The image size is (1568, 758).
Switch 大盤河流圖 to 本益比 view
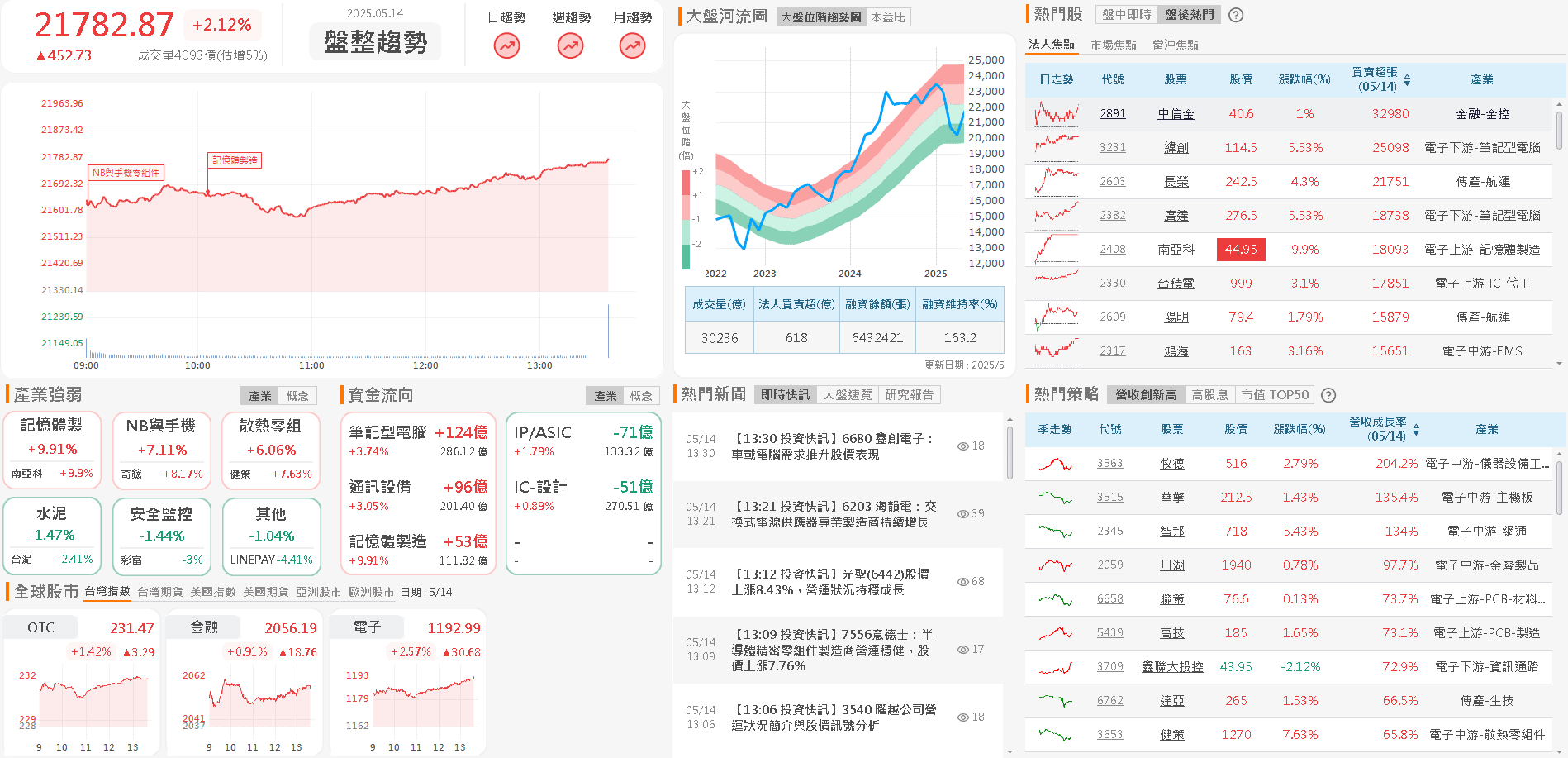point(888,17)
